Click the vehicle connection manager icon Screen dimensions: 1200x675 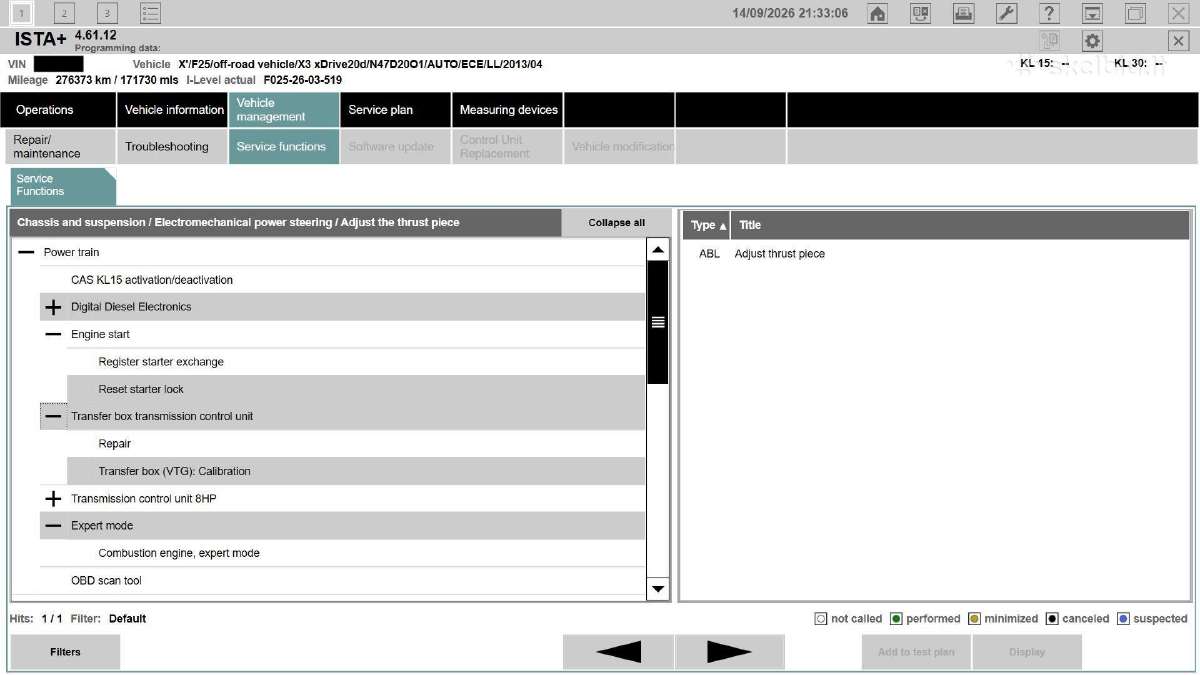pyautogui.click(x=920, y=13)
